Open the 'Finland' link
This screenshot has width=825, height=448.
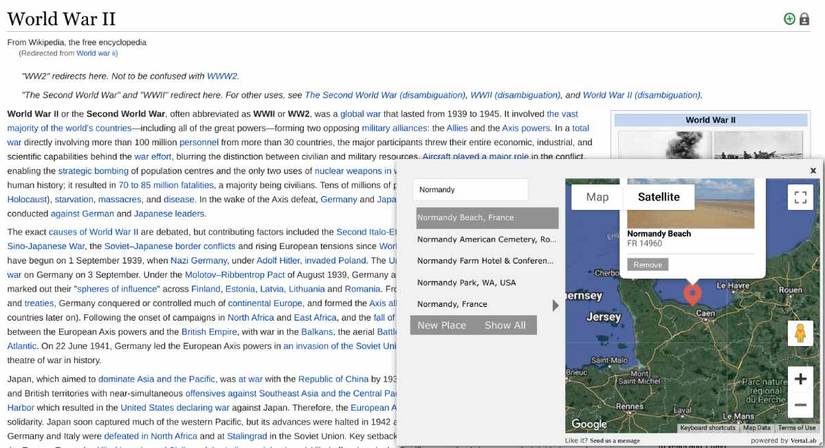point(206,289)
